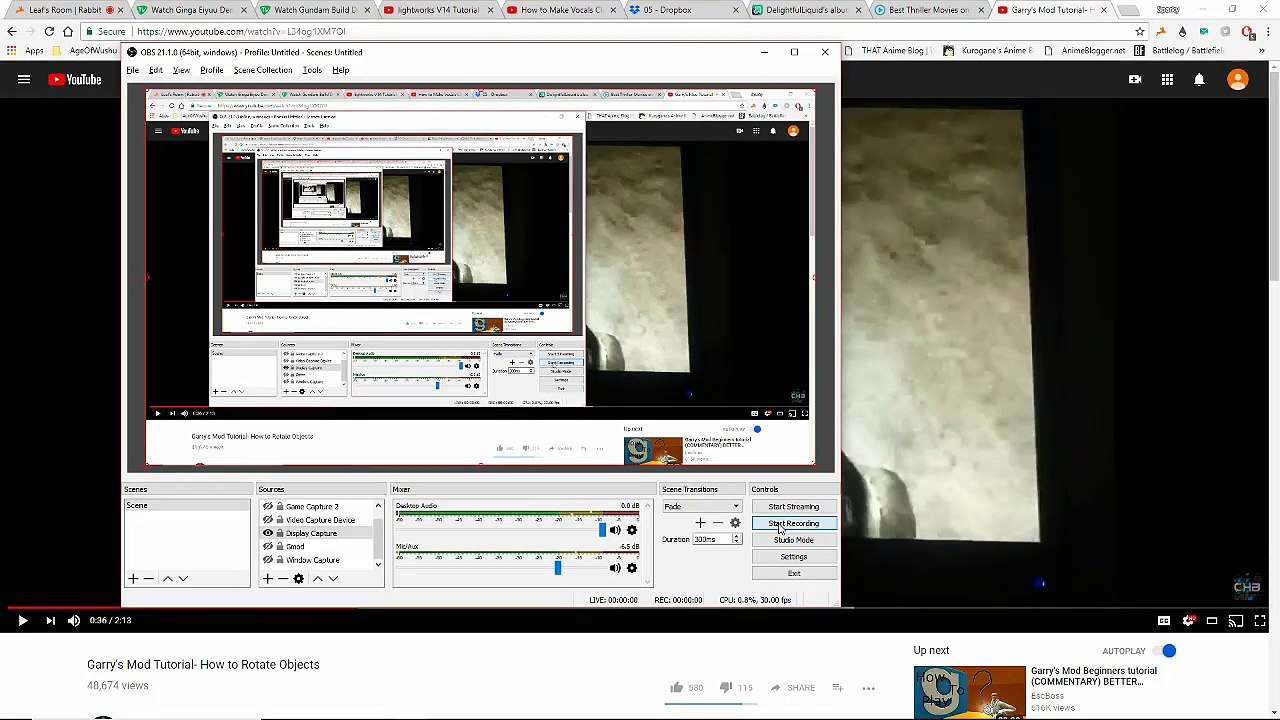Adjust the Desktop Audio volume slider

[x=602, y=530]
